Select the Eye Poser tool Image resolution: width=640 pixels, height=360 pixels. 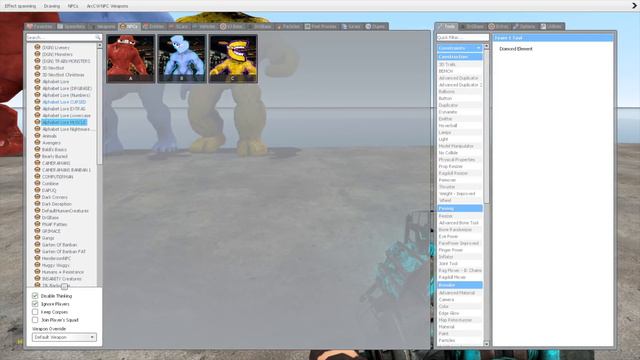(460, 236)
